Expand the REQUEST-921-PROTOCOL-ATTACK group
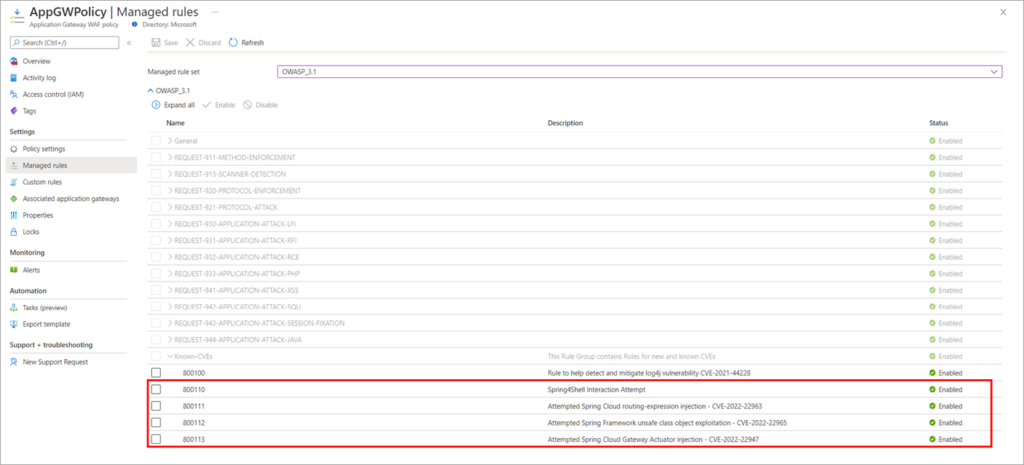1024x465 pixels. 170,207
